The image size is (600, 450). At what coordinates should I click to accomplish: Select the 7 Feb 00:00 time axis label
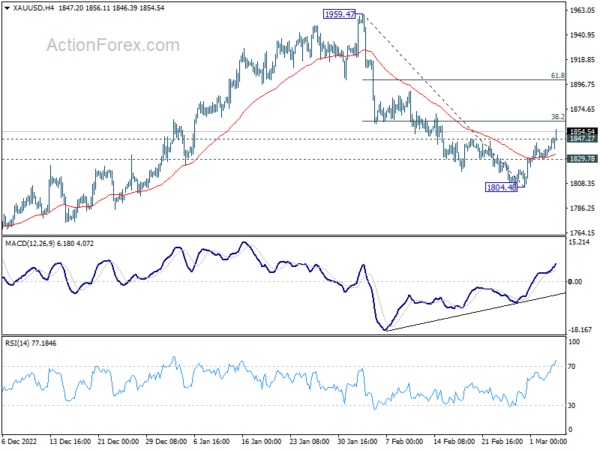tap(405, 442)
